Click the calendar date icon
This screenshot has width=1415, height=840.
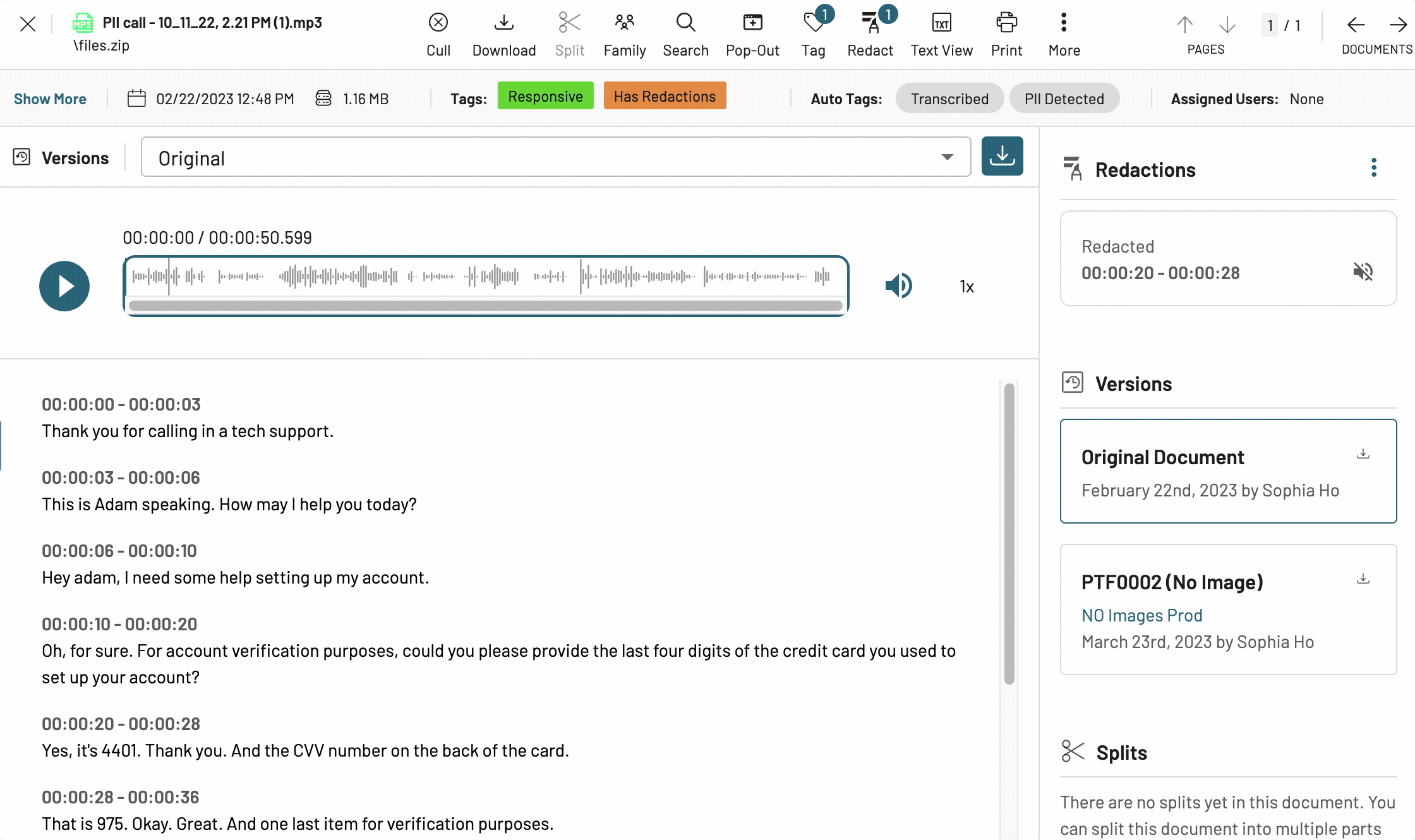coord(136,99)
